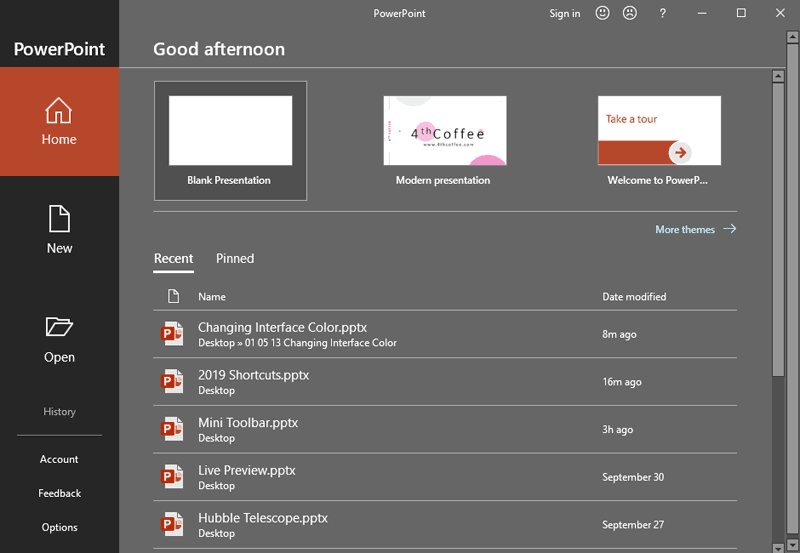This screenshot has height=553, width=800.
Task: Click PowerPoint file icon for Mini Toolbar.pptx
Action: [x=172, y=429]
